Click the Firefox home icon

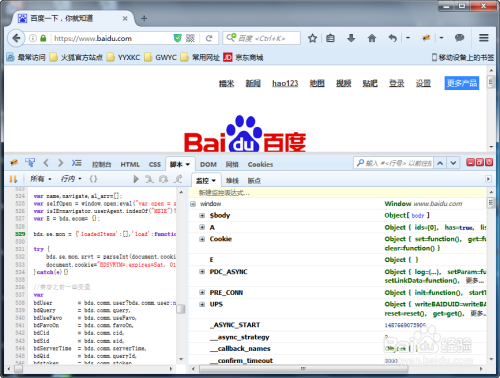click(372, 38)
